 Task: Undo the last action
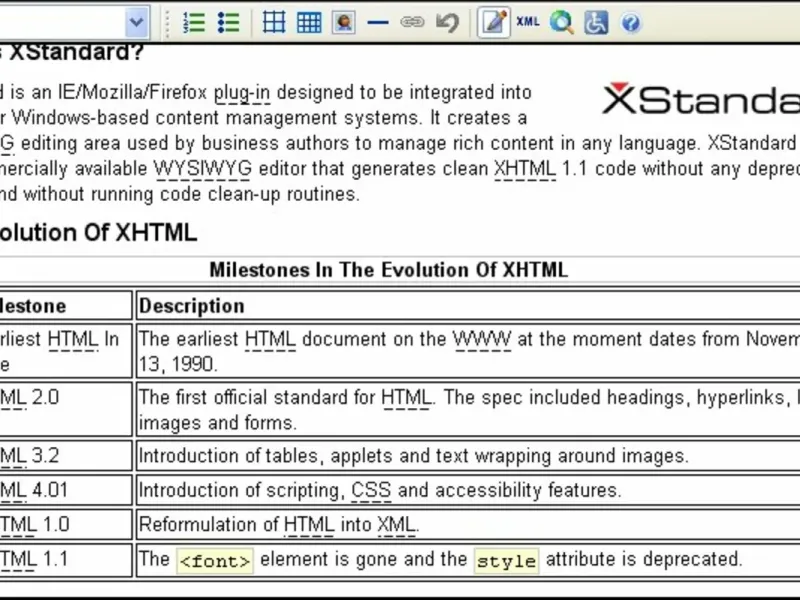click(447, 22)
